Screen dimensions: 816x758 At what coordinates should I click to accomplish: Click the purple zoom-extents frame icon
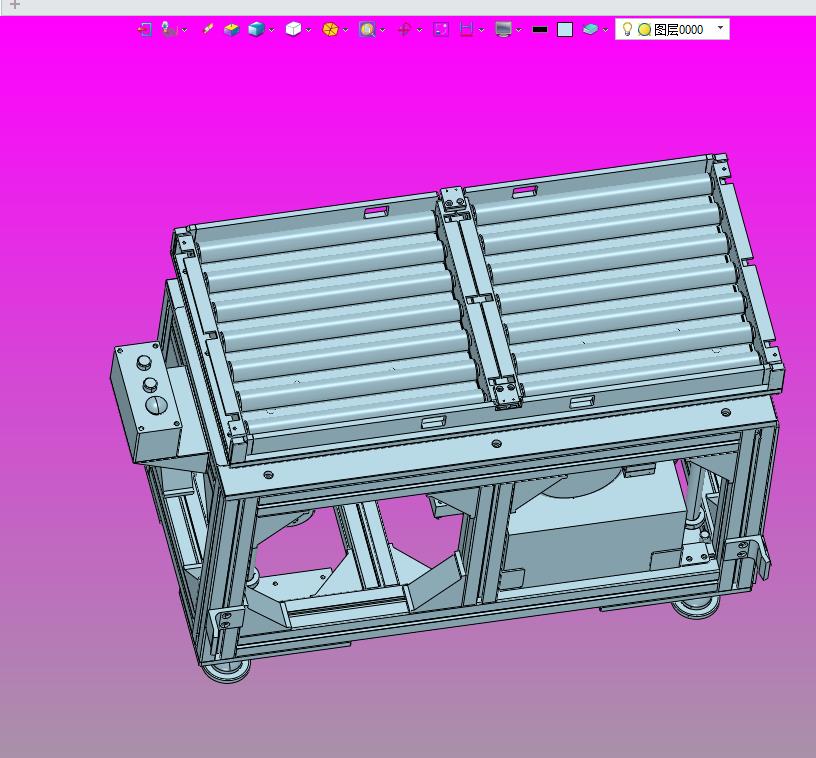(441, 30)
